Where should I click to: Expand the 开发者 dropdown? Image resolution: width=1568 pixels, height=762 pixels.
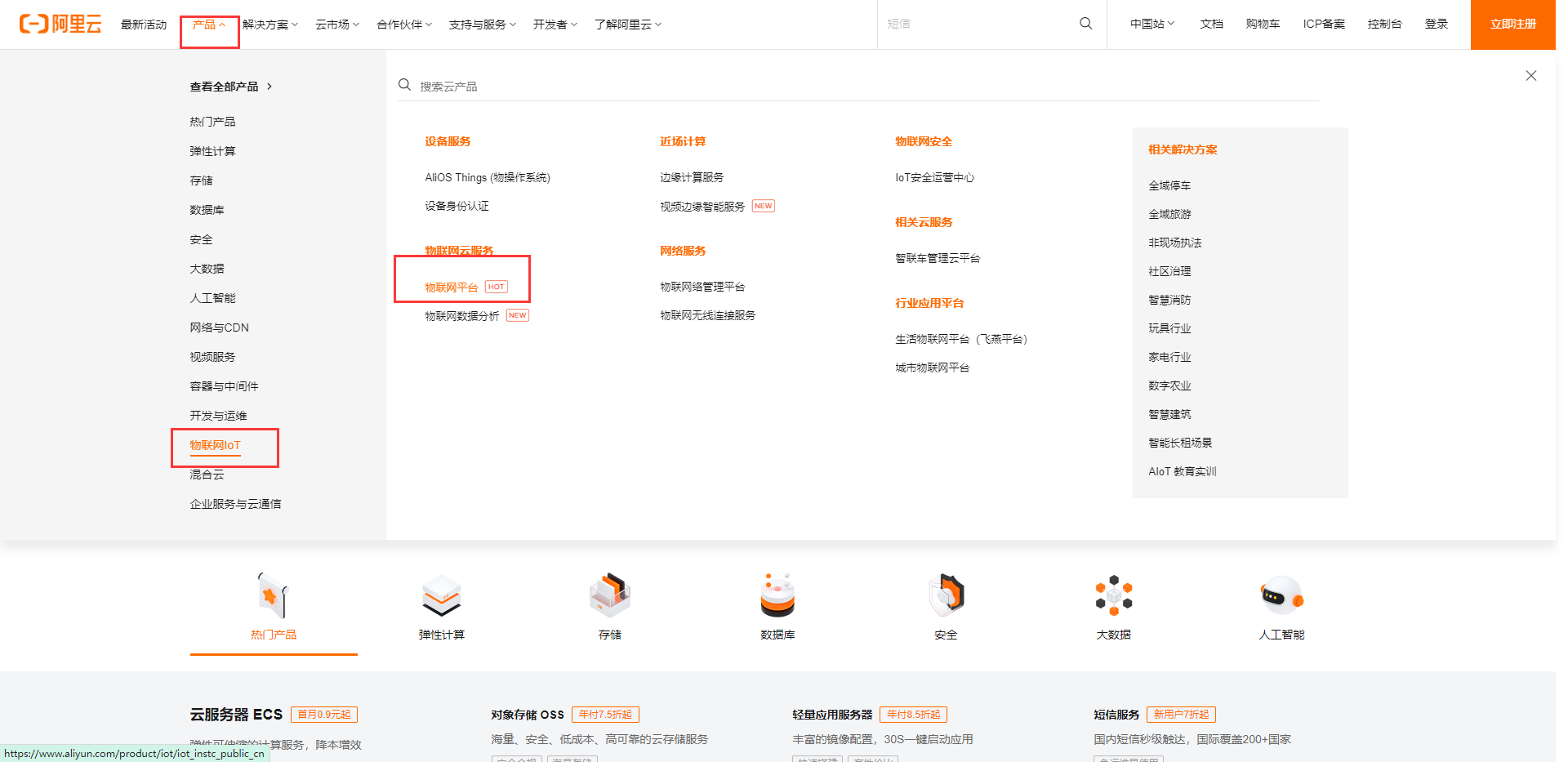(555, 25)
